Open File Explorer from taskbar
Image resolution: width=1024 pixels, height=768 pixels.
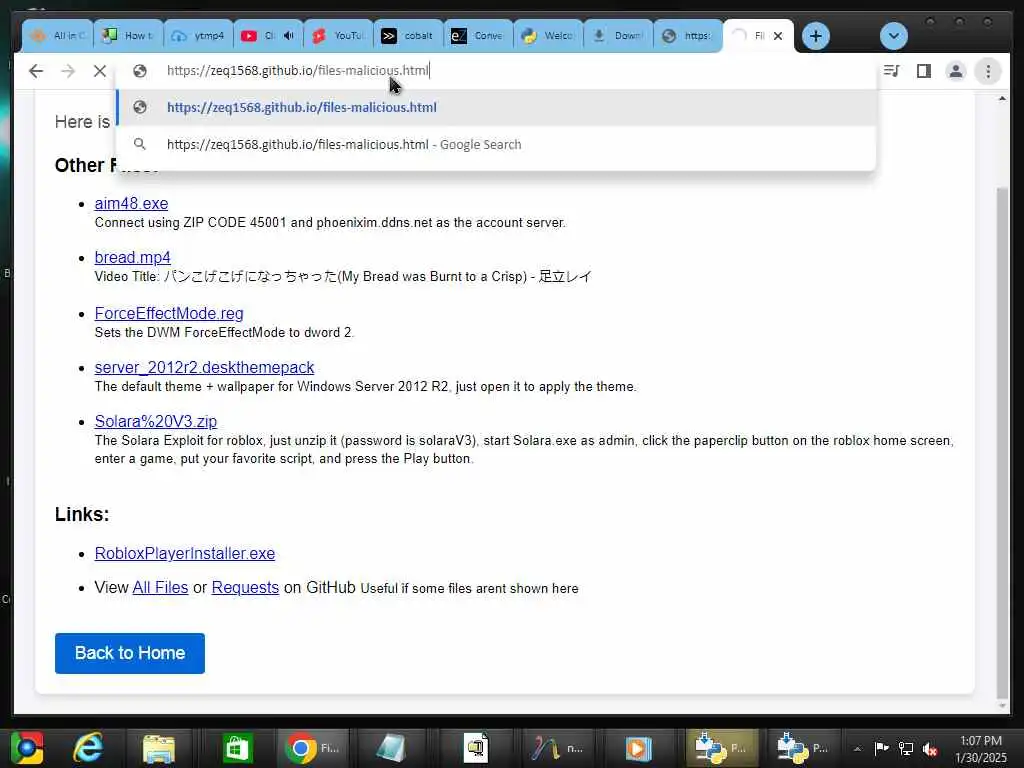pos(159,748)
